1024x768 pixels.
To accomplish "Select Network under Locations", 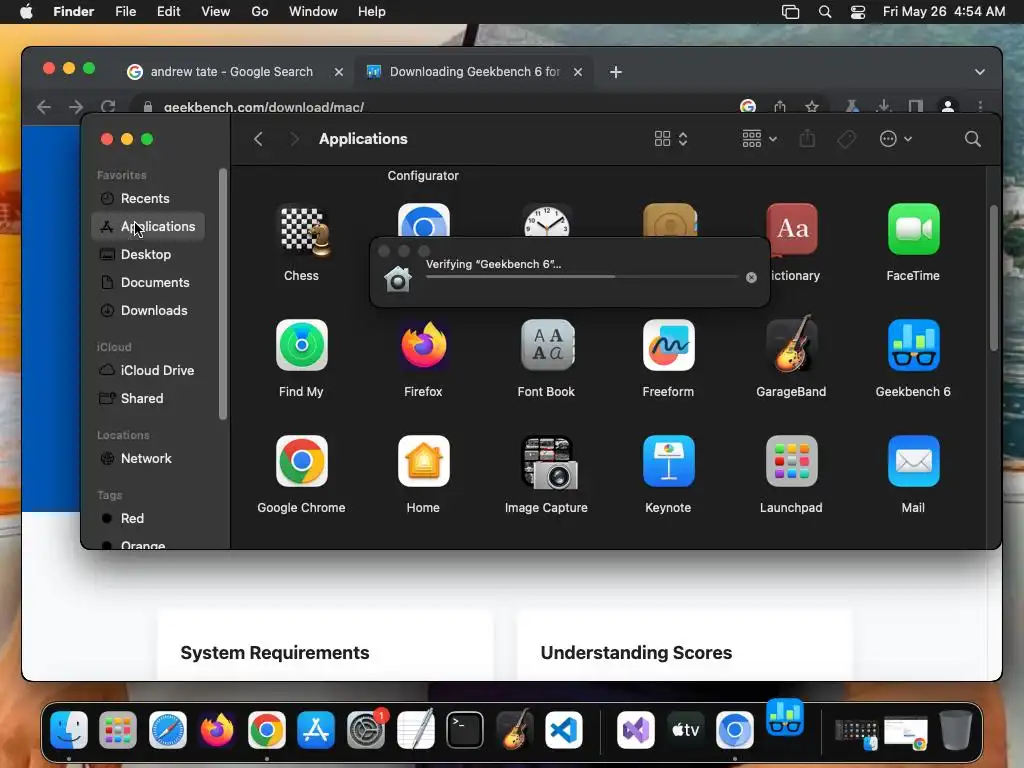I will pos(148,458).
